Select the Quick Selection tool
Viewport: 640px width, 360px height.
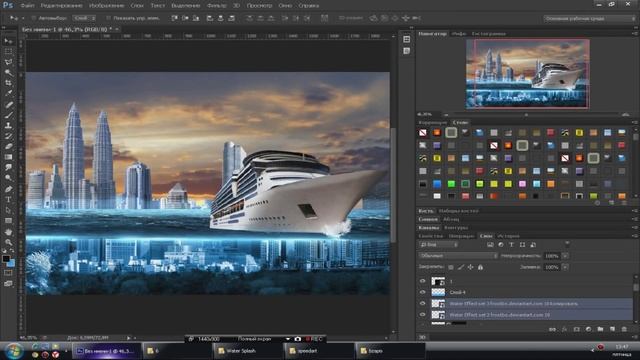point(8,73)
